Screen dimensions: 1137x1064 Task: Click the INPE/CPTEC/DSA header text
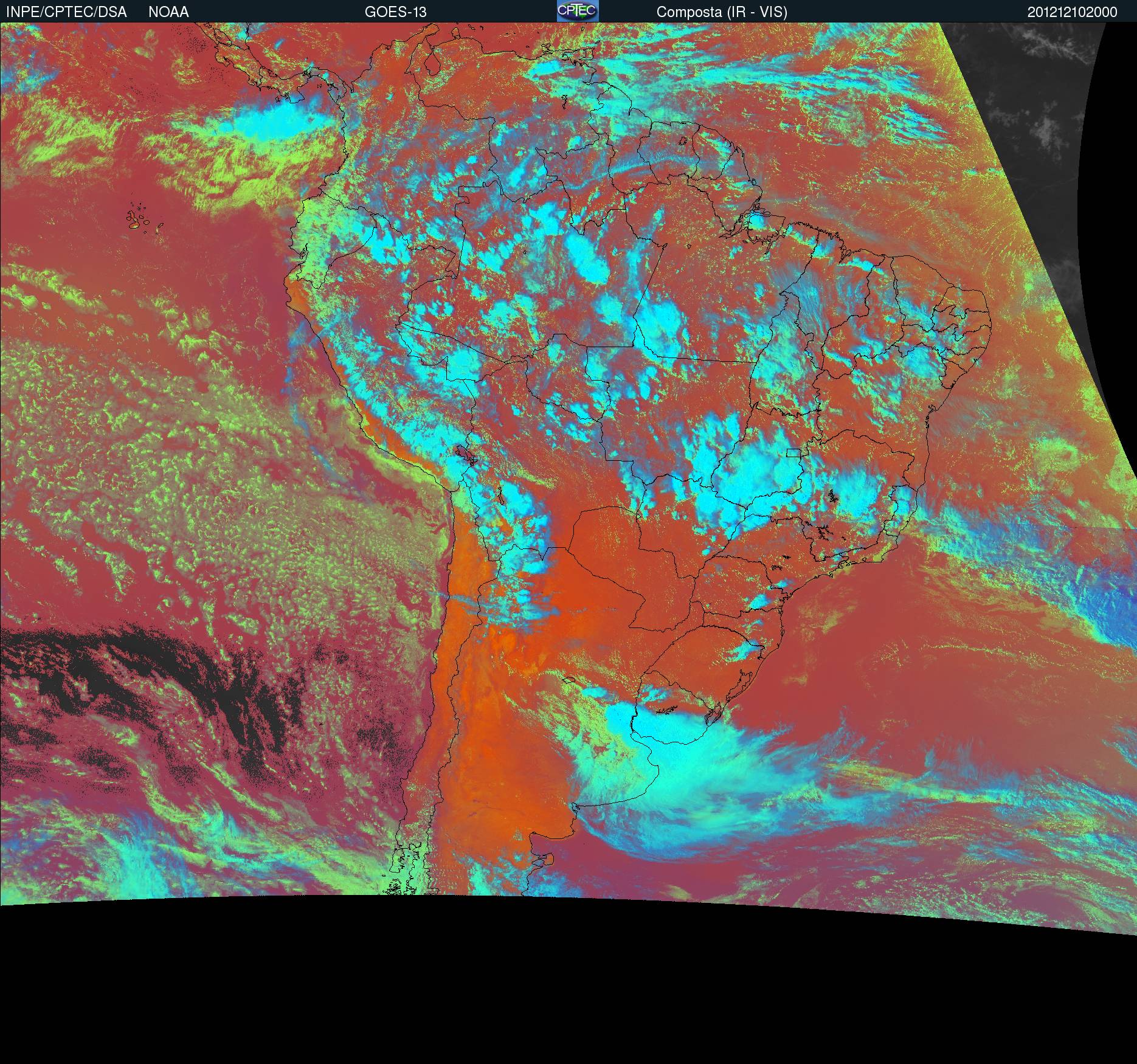[x=66, y=12]
